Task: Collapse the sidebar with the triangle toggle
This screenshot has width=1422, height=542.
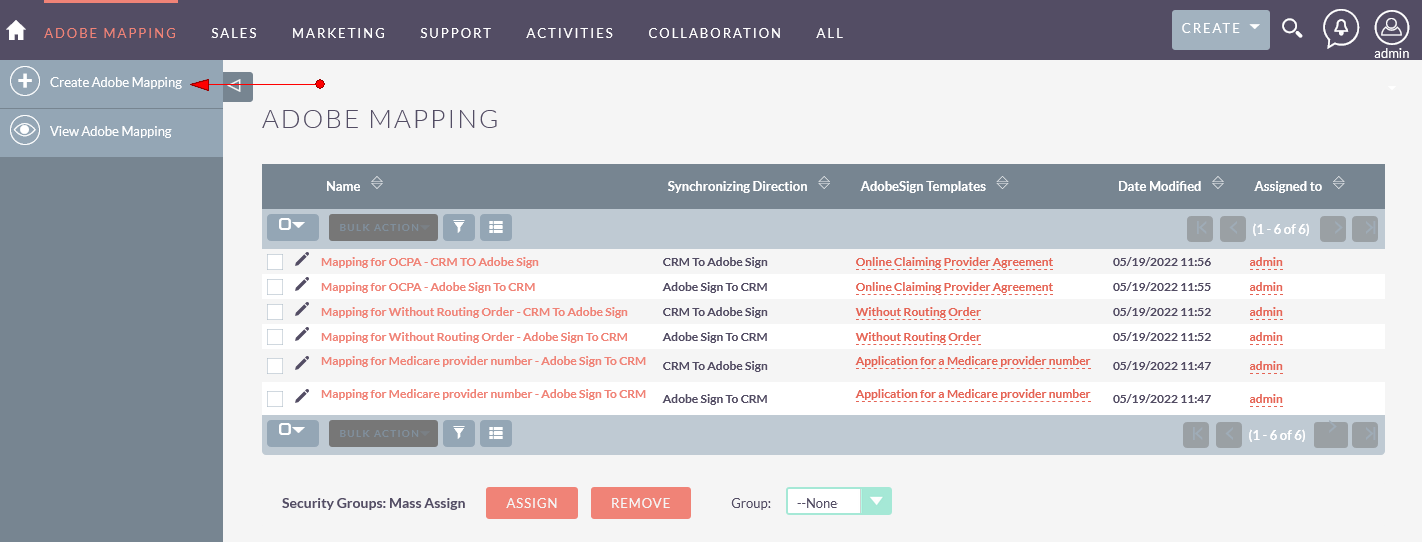Action: [x=235, y=86]
